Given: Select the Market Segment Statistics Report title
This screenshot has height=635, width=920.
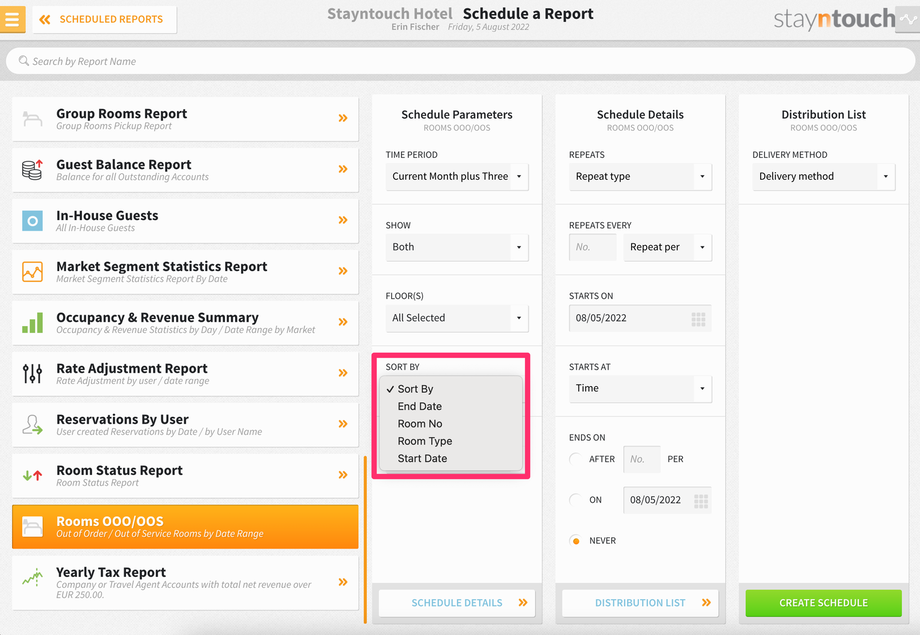Looking at the screenshot, I should (162, 266).
